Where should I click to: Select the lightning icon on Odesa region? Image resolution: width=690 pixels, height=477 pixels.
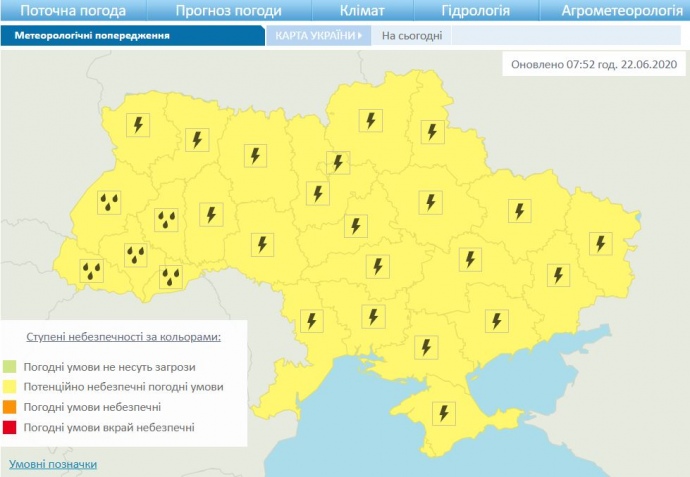(x=312, y=320)
